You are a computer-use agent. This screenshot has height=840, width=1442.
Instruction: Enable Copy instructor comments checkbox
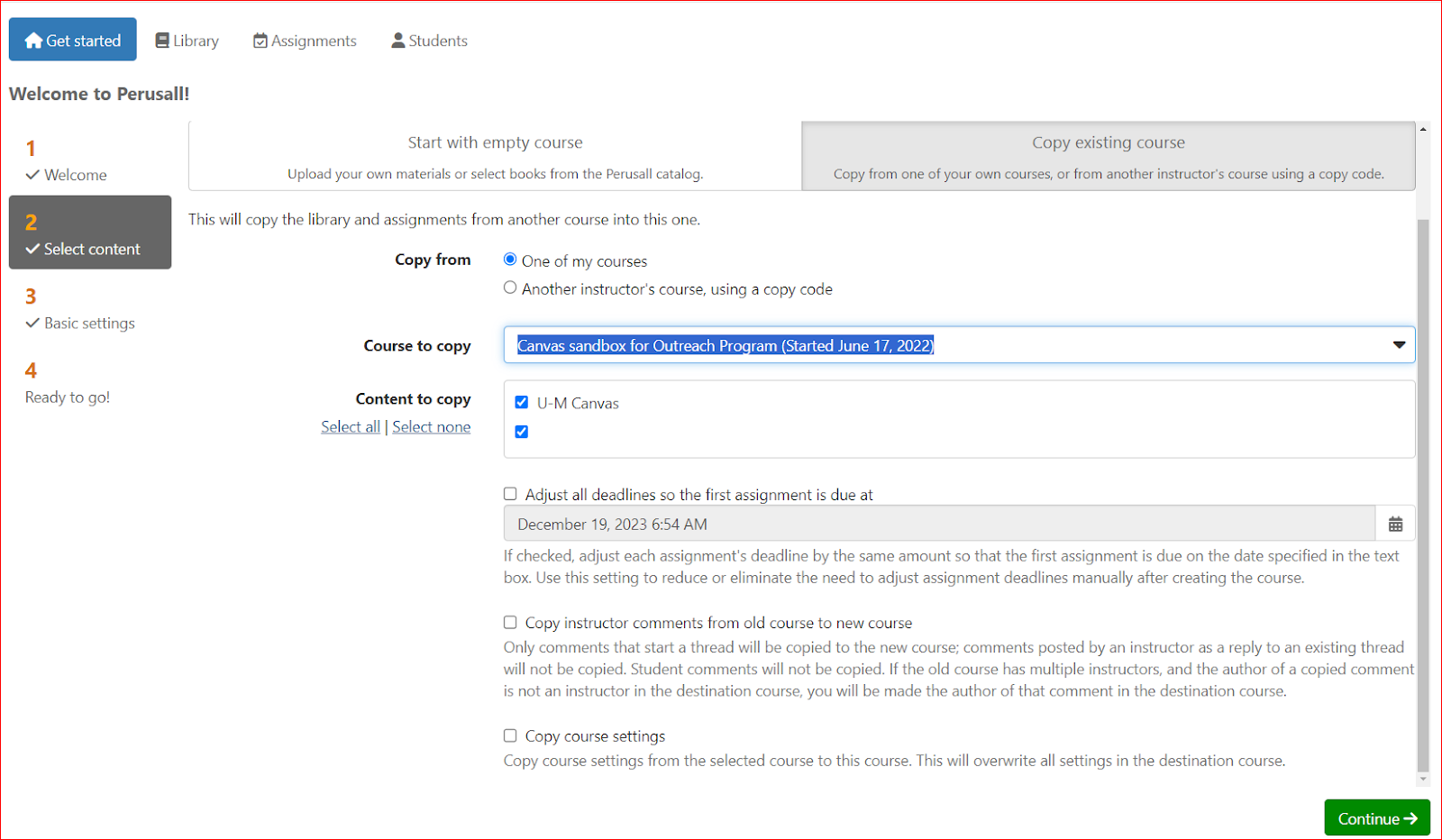pyautogui.click(x=510, y=622)
